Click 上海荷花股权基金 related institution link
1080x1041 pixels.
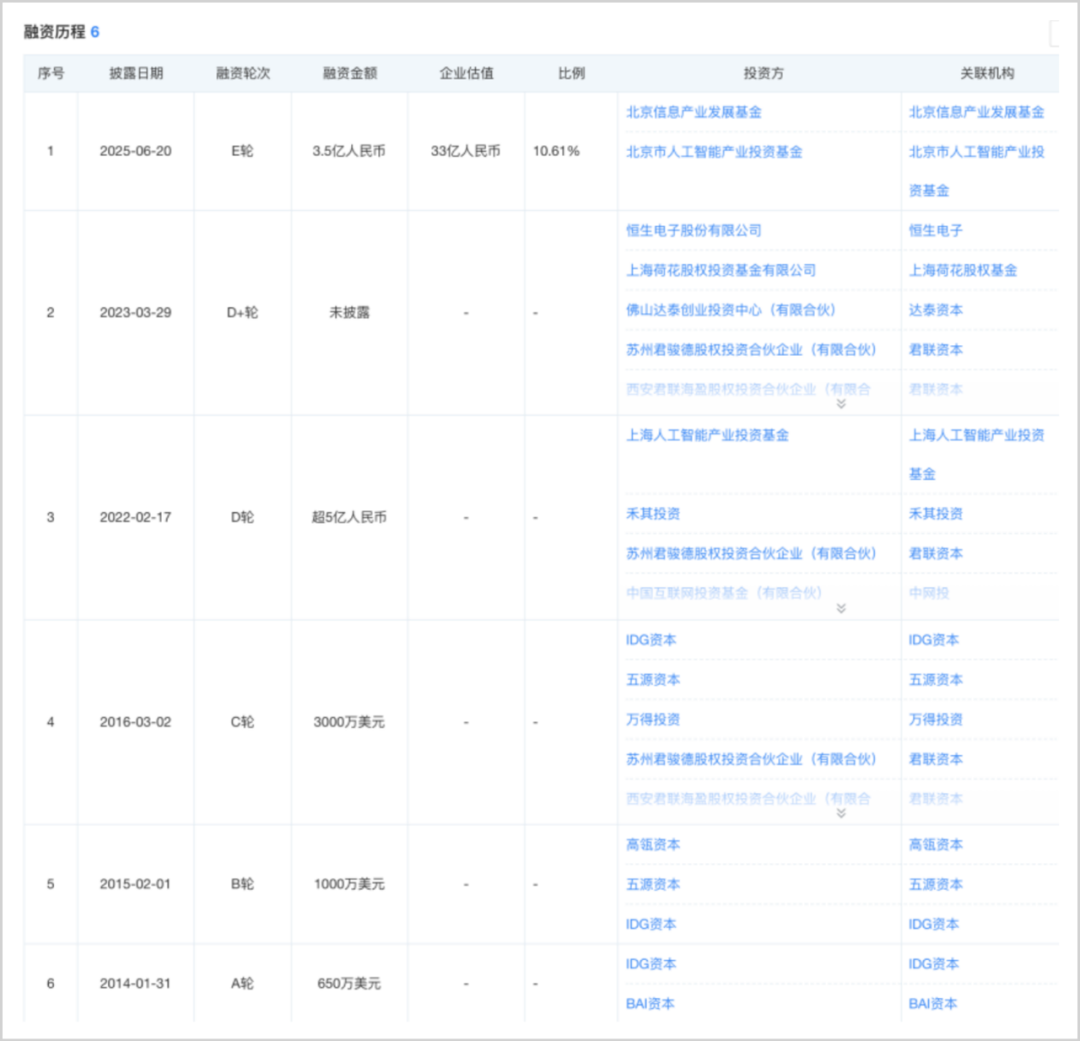963,270
